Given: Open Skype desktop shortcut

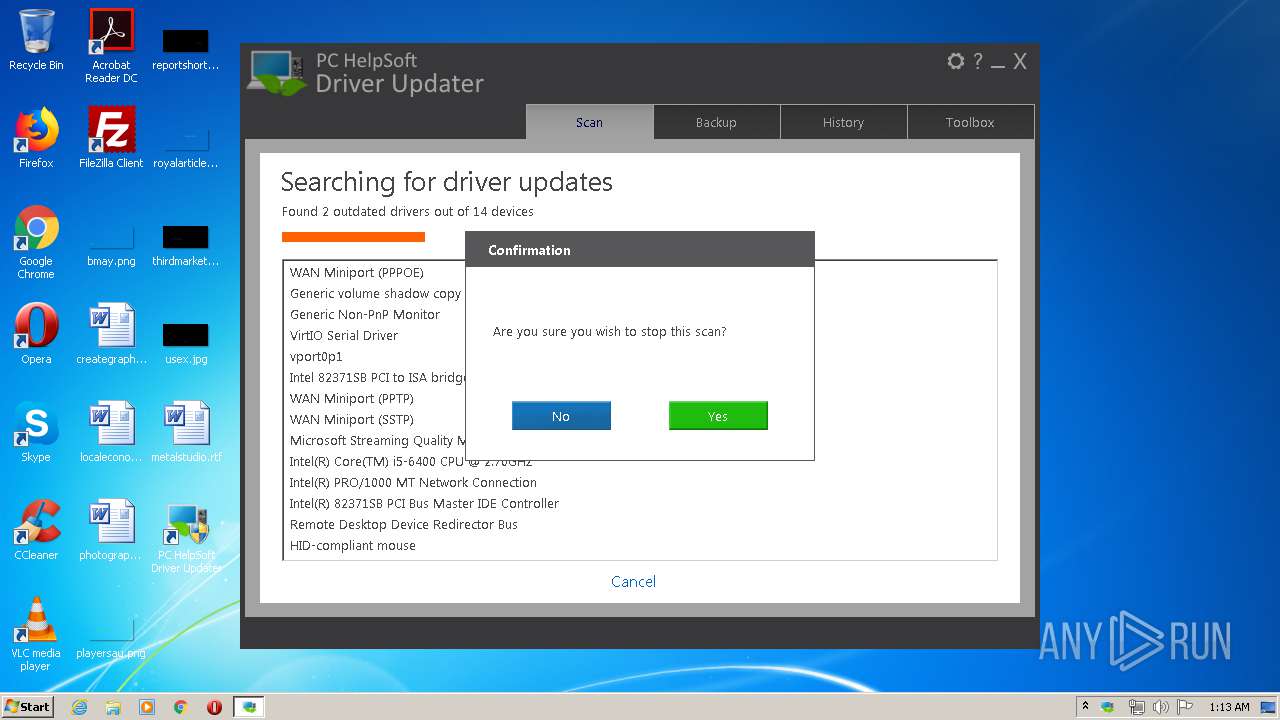Looking at the screenshot, I should pyautogui.click(x=36, y=432).
